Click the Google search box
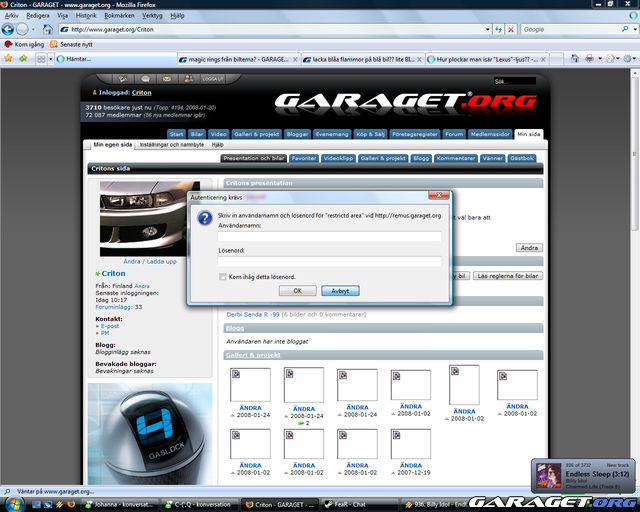Image resolution: width=640 pixels, height=512 pixels. pyautogui.click(x=571, y=29)
